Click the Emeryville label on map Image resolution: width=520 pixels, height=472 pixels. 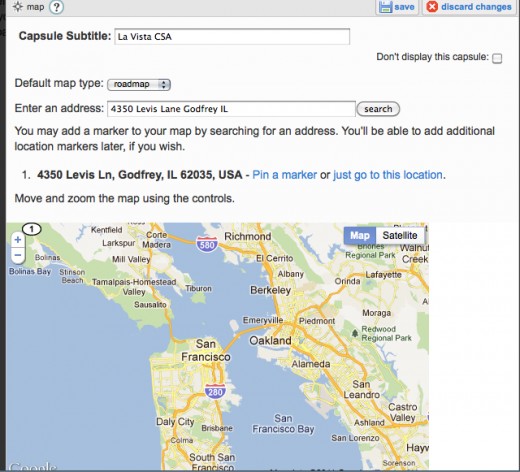263,320
